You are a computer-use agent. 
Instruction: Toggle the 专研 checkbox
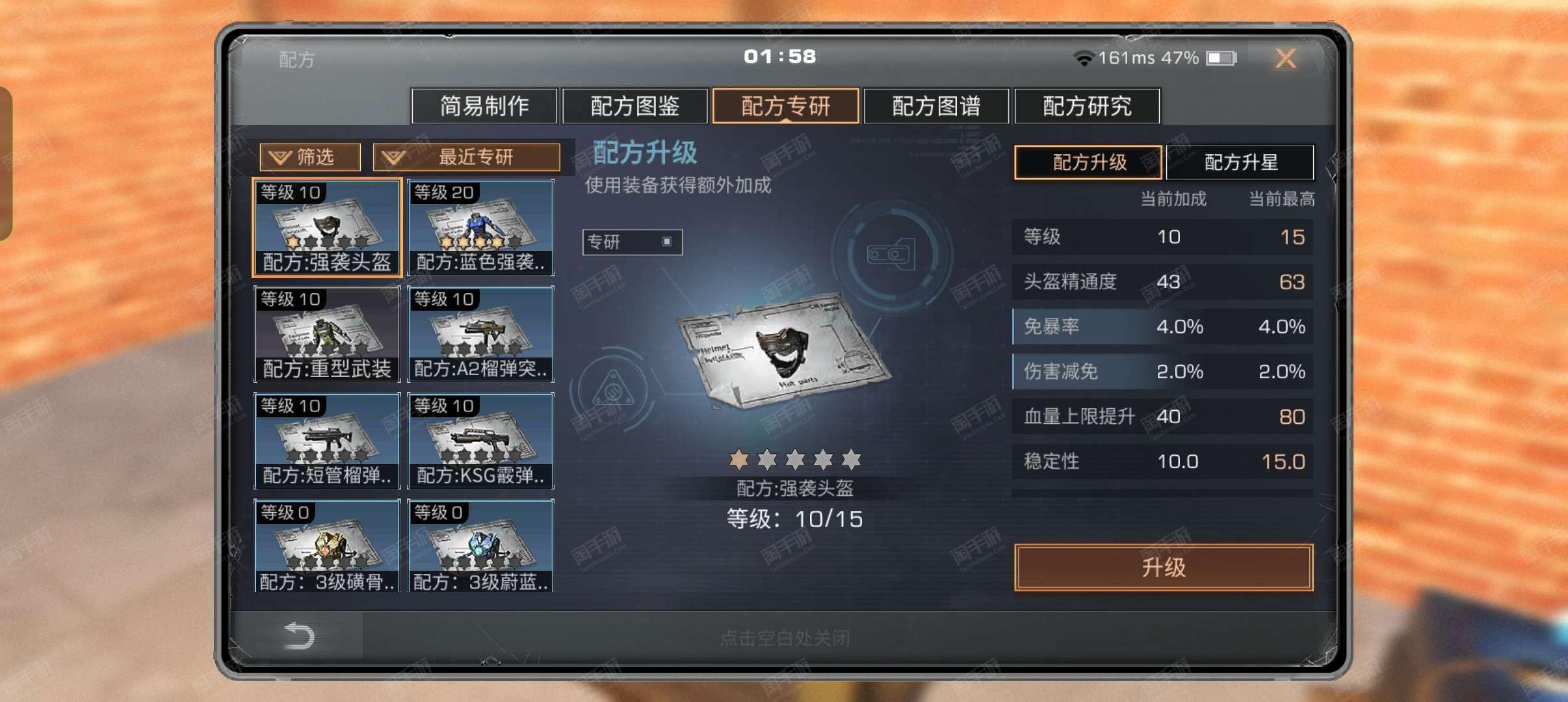667,242
